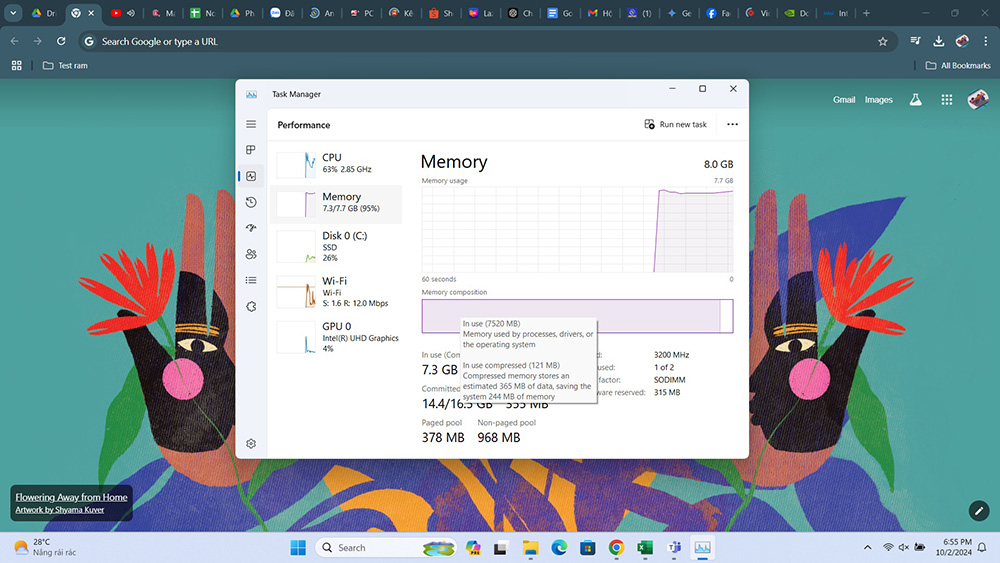Open clock and date in taskbar
1000x563 pixels.
point(953,548)
